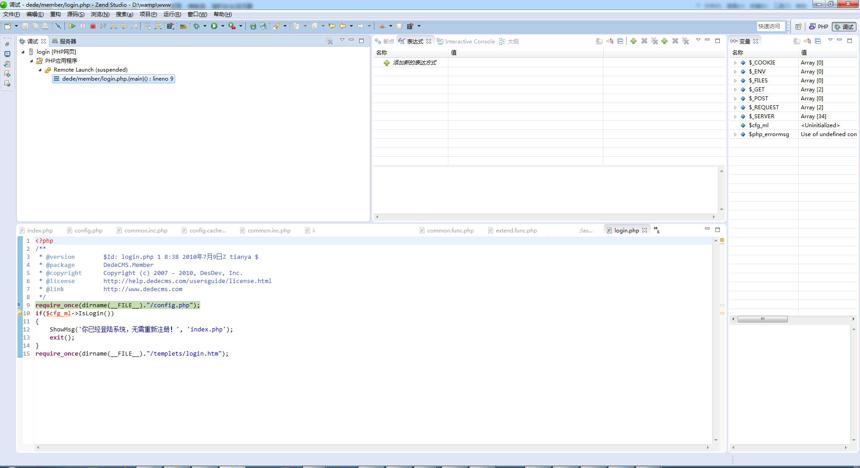Click the green Run icon in toolbar
The height and width of the screenshot is (468, 860).
point(214,26)
